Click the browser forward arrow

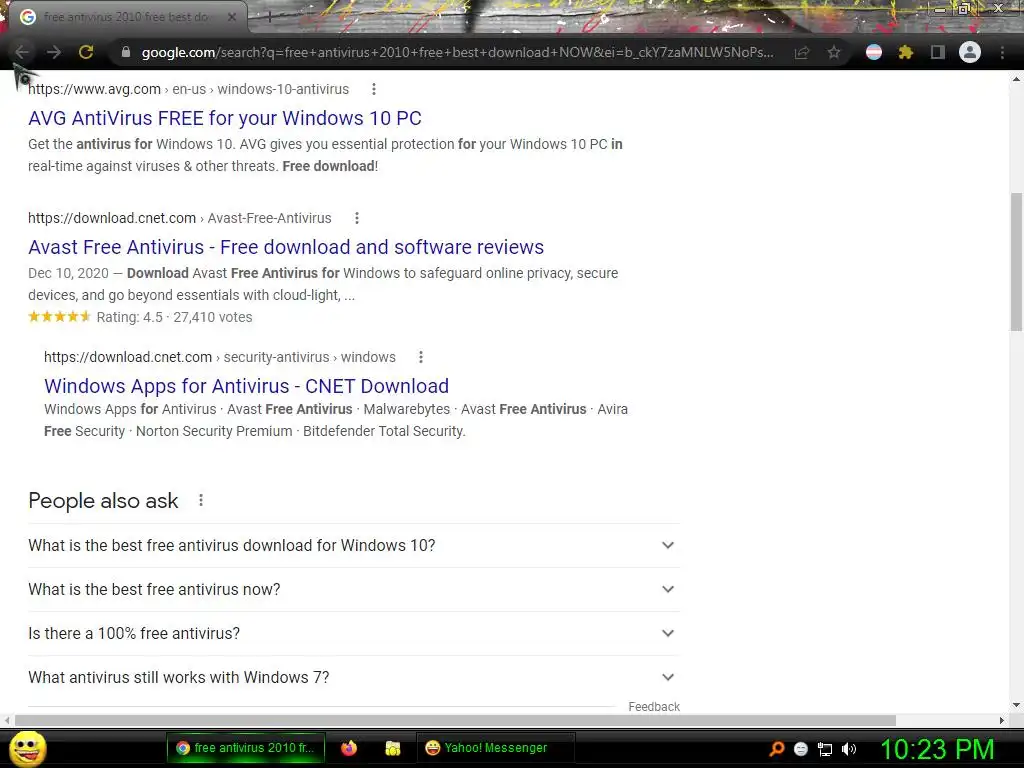(54, 52)
